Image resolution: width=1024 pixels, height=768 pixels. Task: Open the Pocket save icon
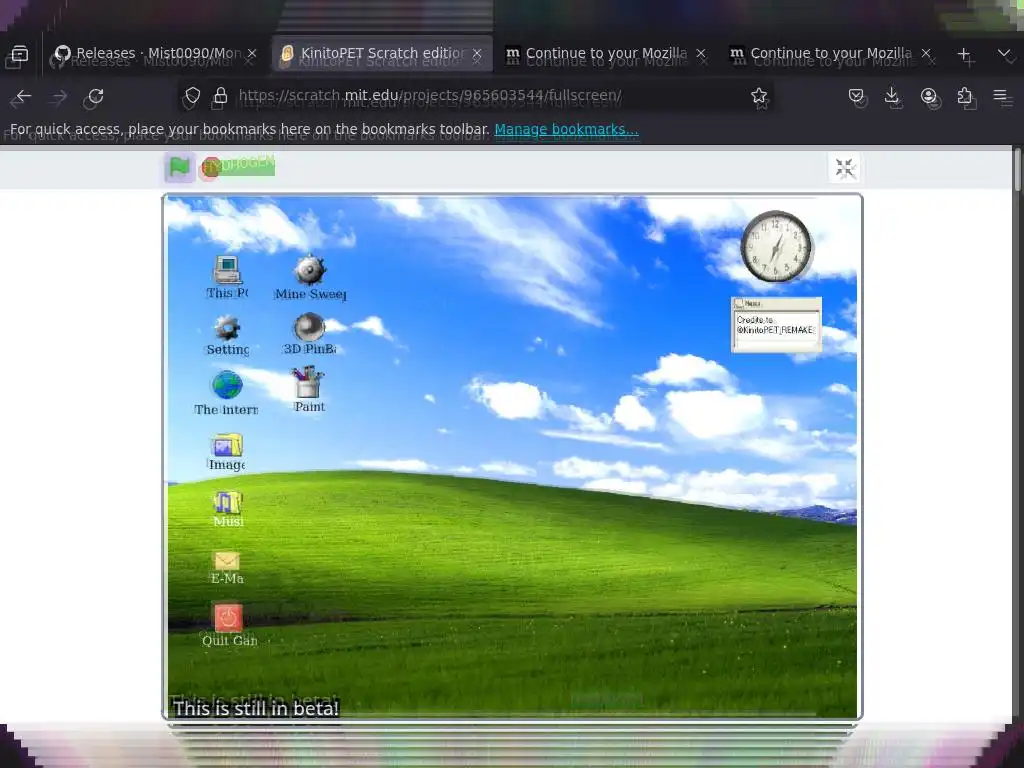coord(856,96)
